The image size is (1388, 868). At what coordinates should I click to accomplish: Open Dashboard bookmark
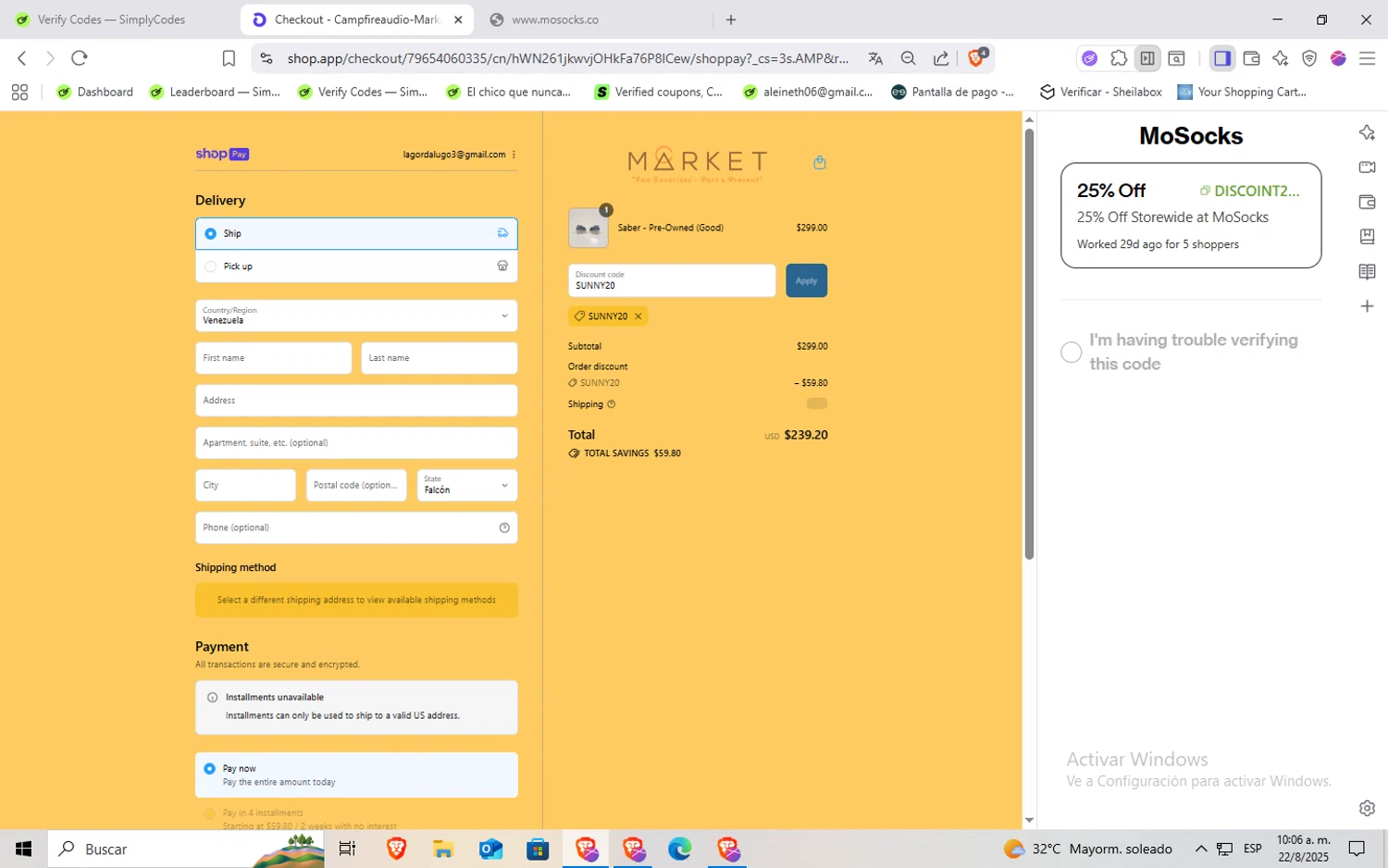[95, 92]
